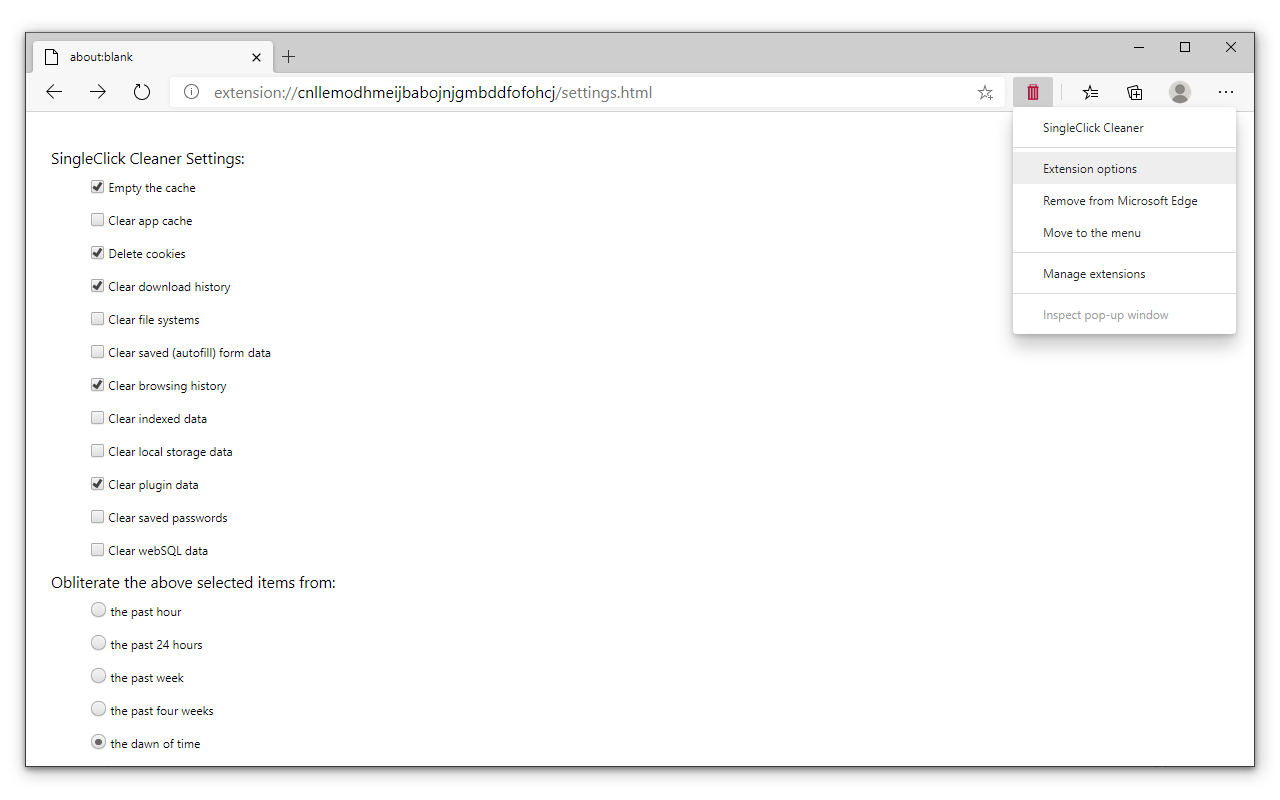
Task: Choose Move to the menu
Action: (1124, 233)
